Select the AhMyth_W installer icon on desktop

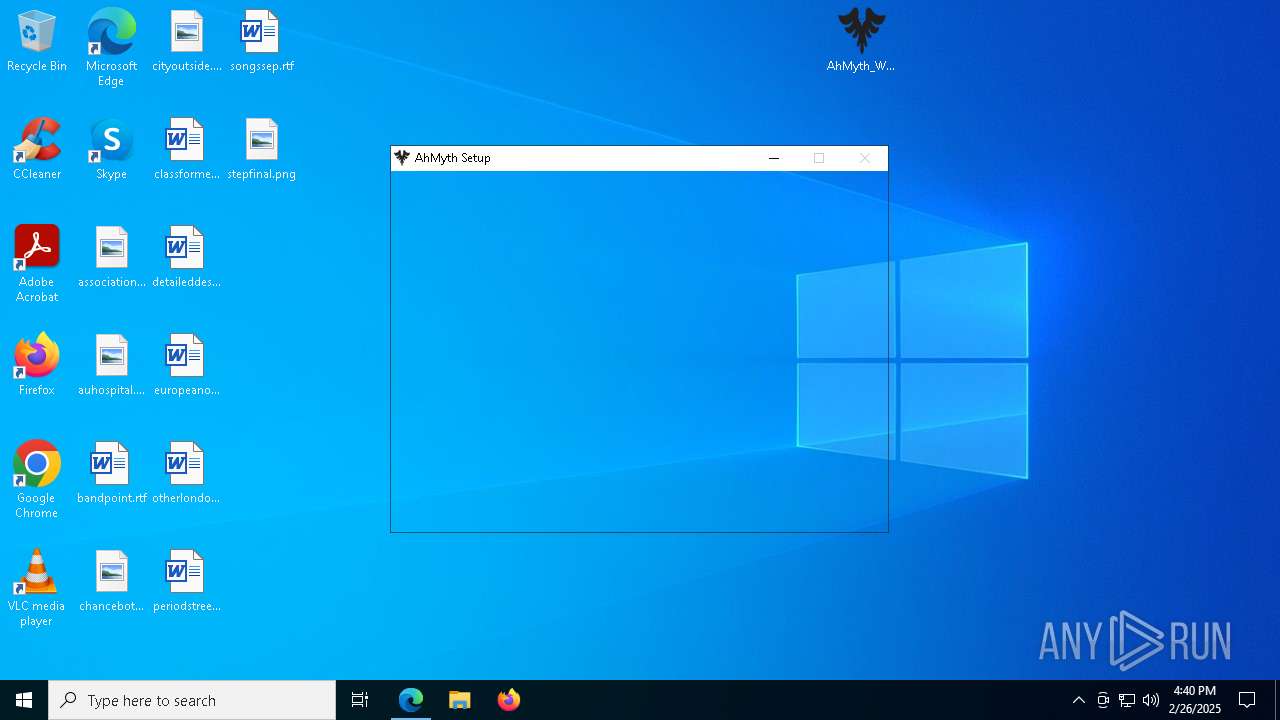click(x=861, y=41)
